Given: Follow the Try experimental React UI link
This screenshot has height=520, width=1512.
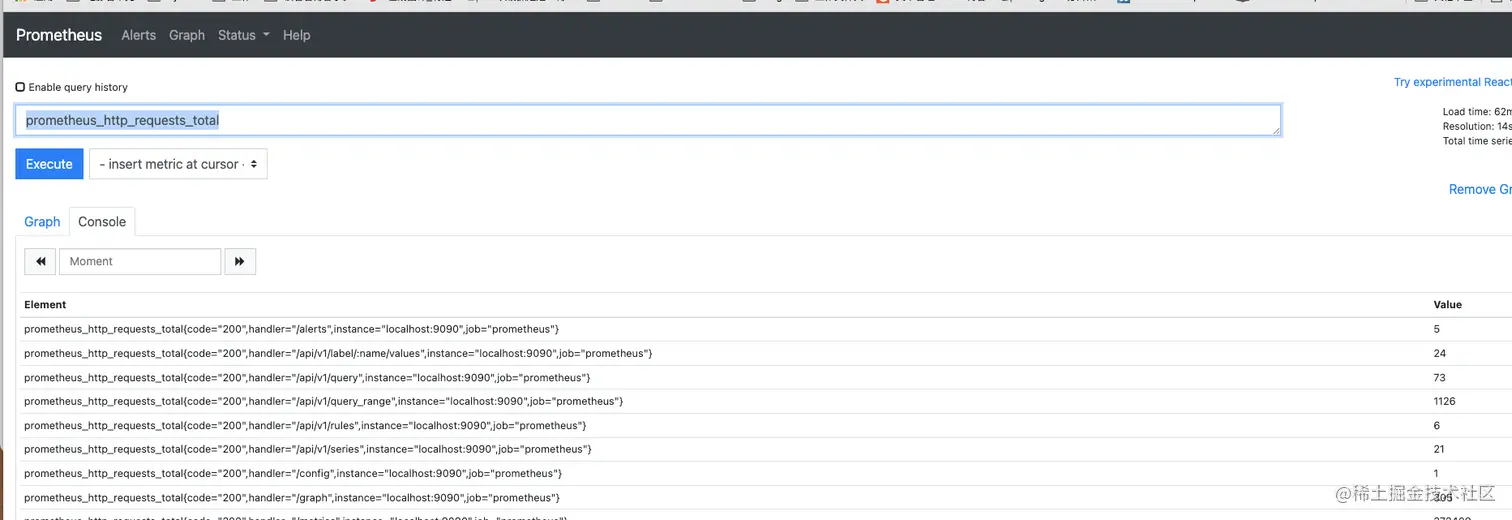Looking at the screenshot, I should (1452, 82).
